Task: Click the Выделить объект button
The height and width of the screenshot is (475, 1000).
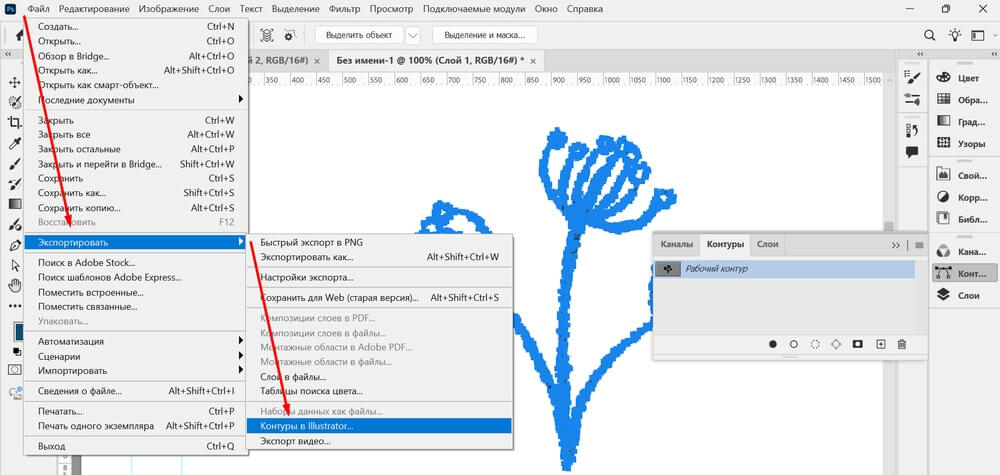Action: coord(359,35)
